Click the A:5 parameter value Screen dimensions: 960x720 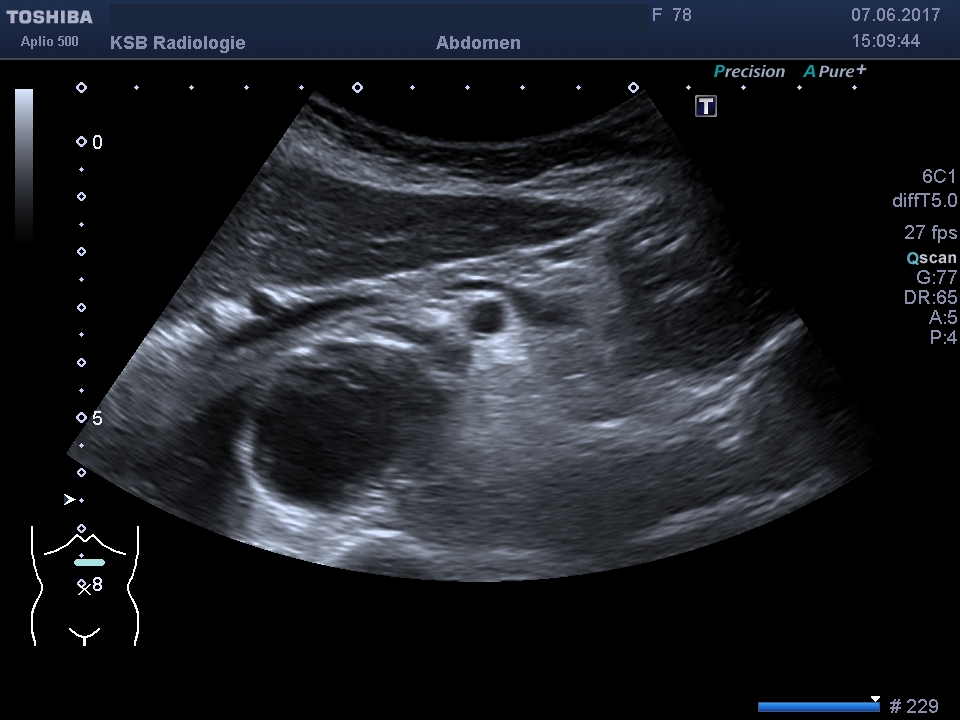942,317
